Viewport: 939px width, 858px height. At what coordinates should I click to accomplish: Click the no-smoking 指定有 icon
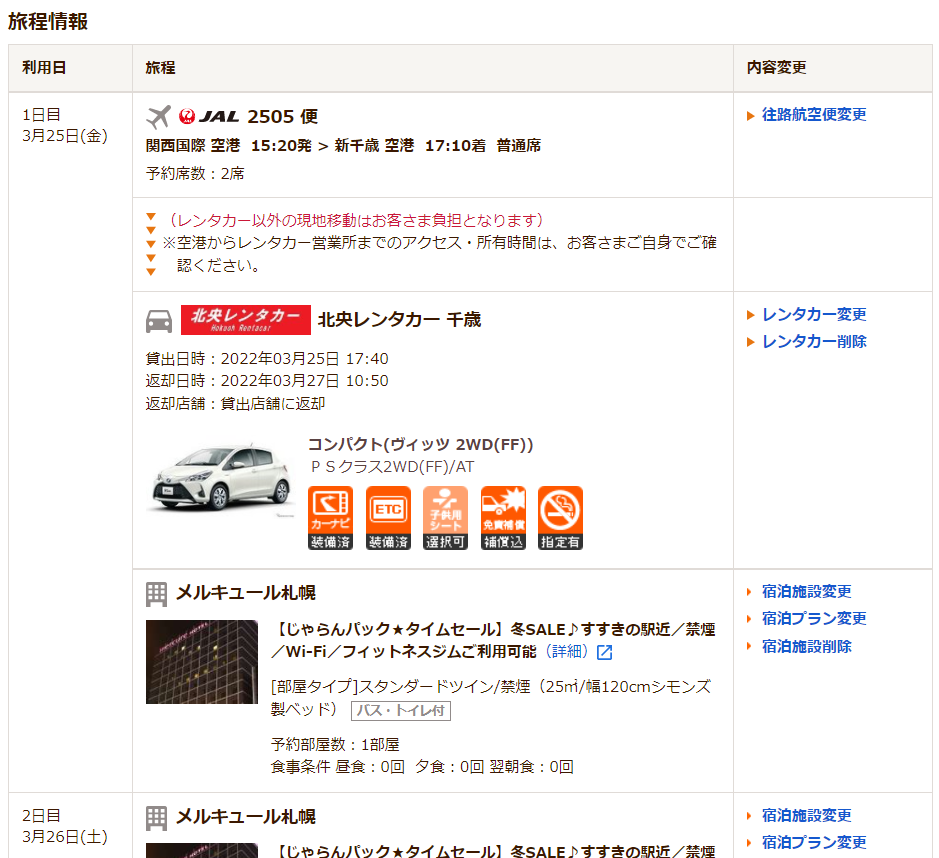pos(560,518)
